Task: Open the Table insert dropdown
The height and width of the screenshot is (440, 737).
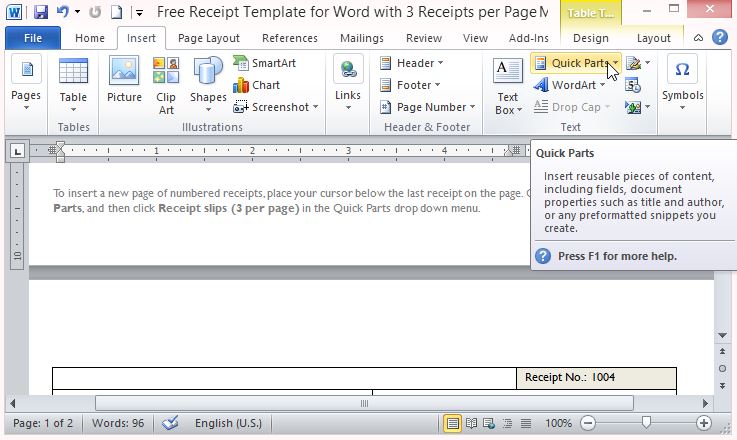Action: pos(73,85)
